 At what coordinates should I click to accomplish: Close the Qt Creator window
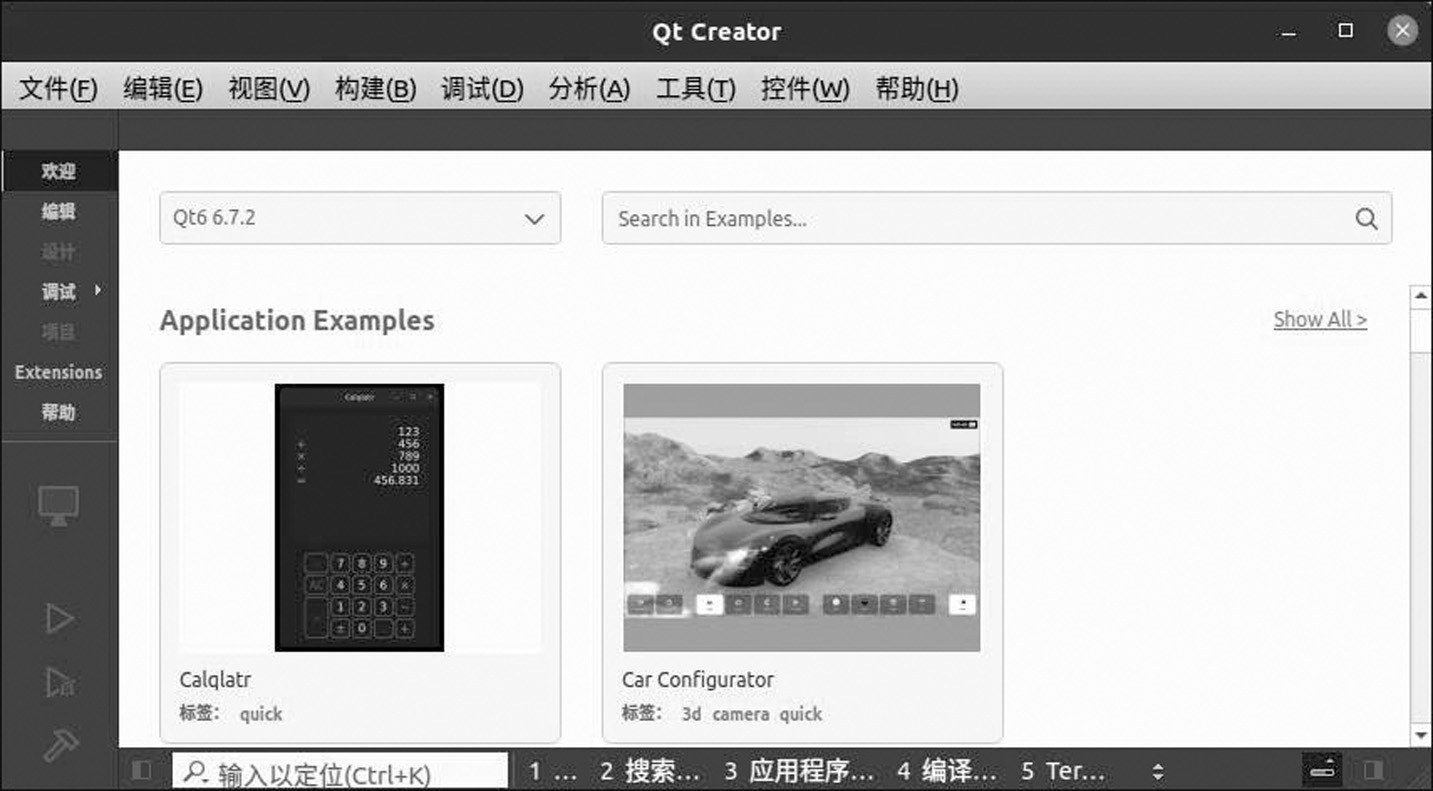click(1402, 31)
